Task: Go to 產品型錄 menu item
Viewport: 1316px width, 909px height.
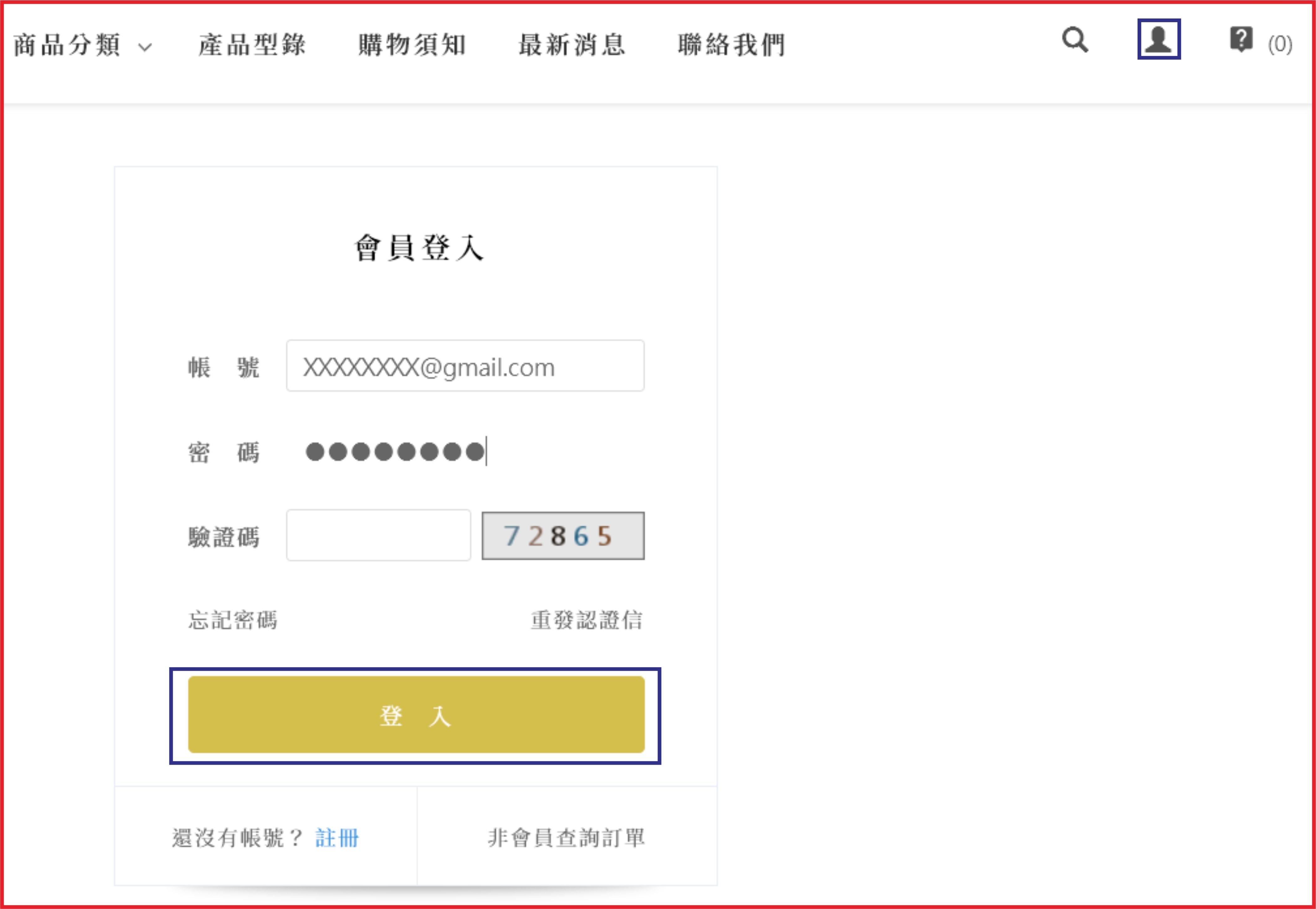Action: [252, 44]
